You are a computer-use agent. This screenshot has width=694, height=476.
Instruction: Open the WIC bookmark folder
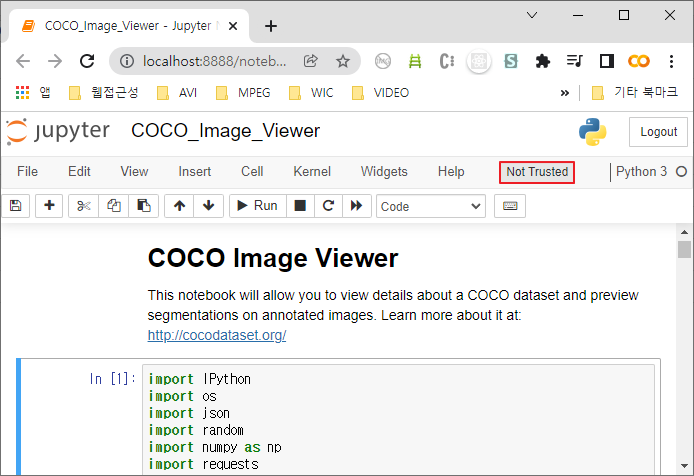pos(311,93)
